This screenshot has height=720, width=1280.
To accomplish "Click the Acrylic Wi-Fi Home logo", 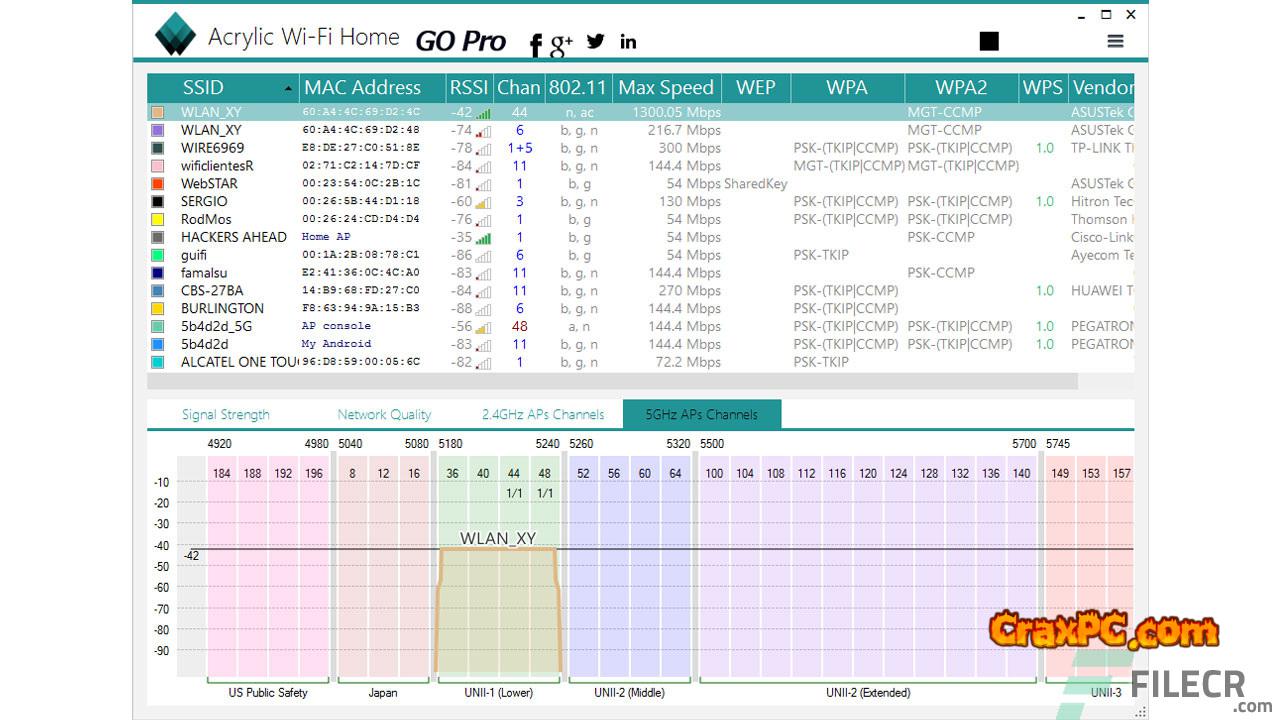I will point(176,35).
